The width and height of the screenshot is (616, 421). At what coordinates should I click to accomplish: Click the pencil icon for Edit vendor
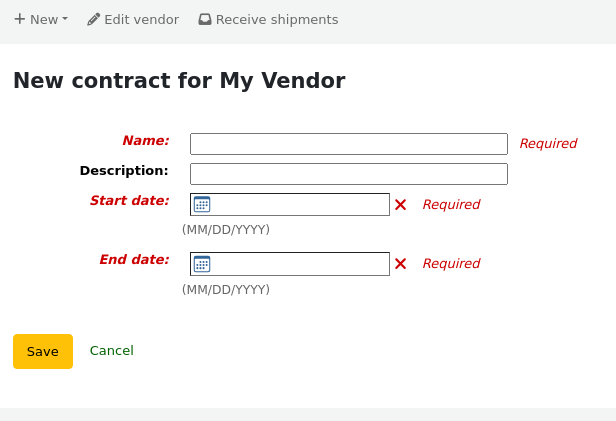[x=94, y=19]
